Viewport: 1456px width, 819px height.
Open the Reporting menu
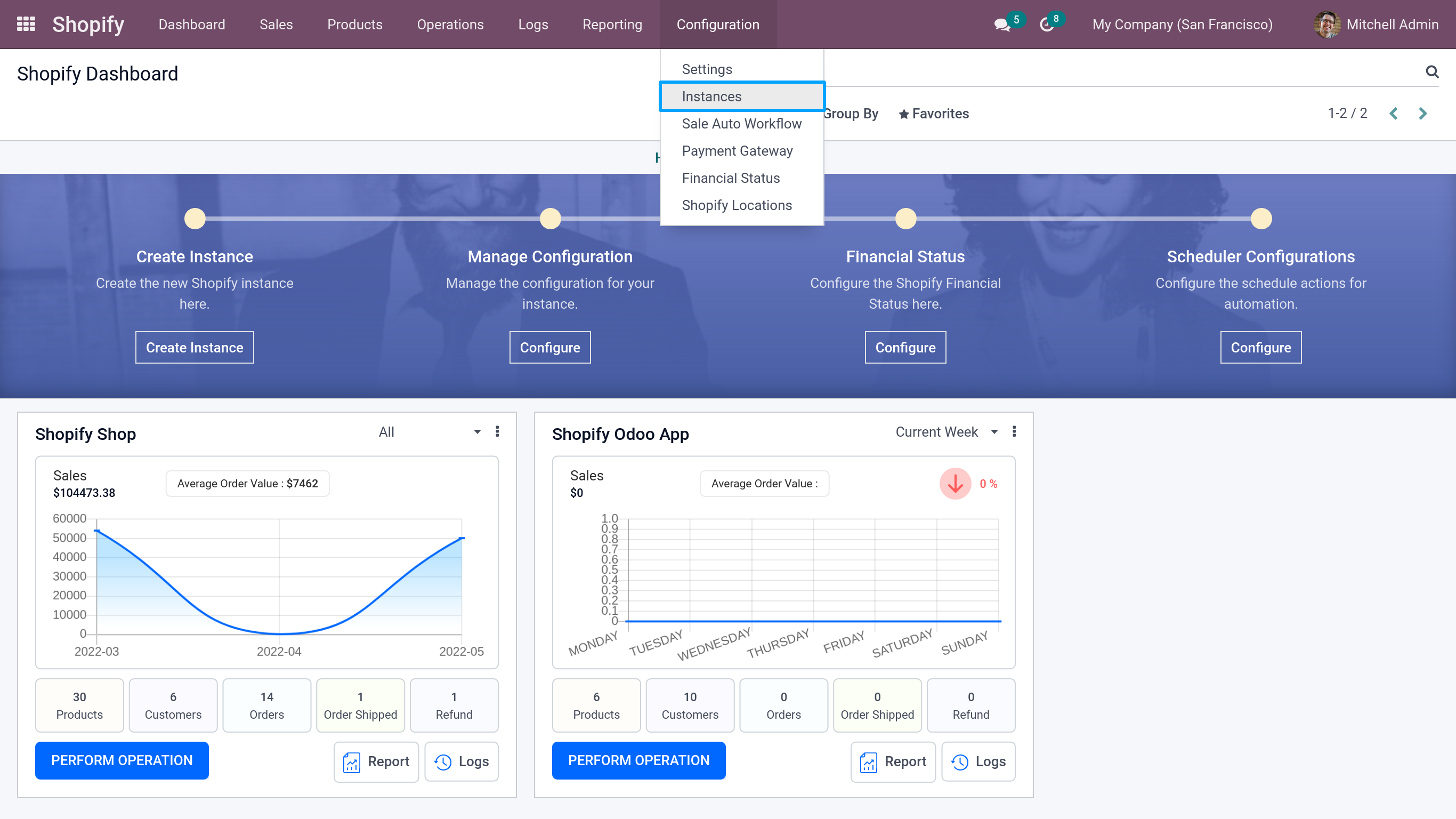pos(612,25)
